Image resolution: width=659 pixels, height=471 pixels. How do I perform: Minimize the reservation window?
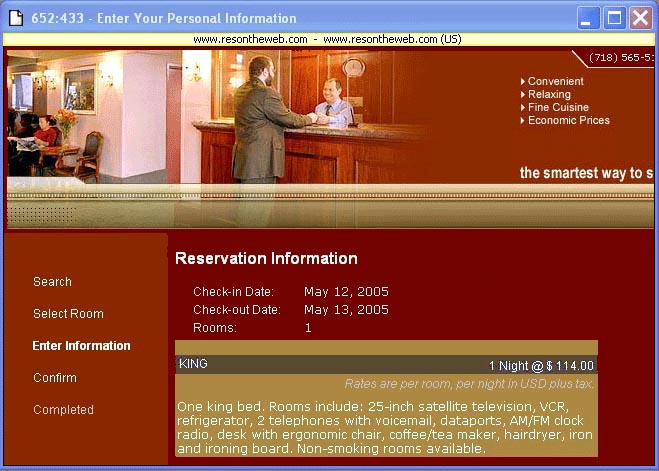click(589, 17)
